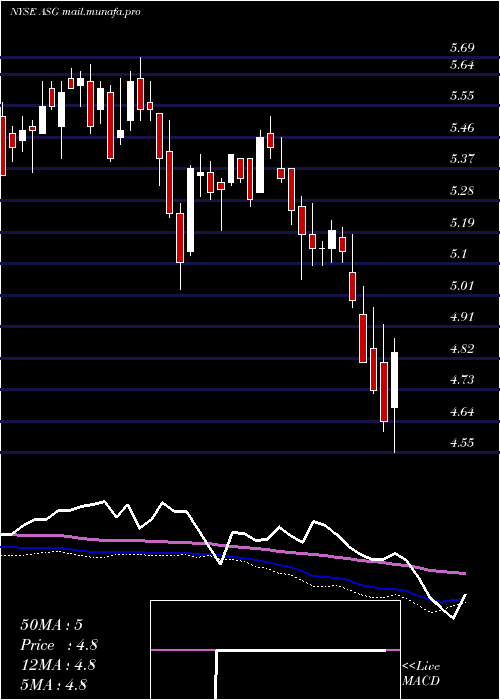Click the NYSE ASG mail.munafa.pro title text
The height and width of the screenshot is (700, 500).
[75, 12]
